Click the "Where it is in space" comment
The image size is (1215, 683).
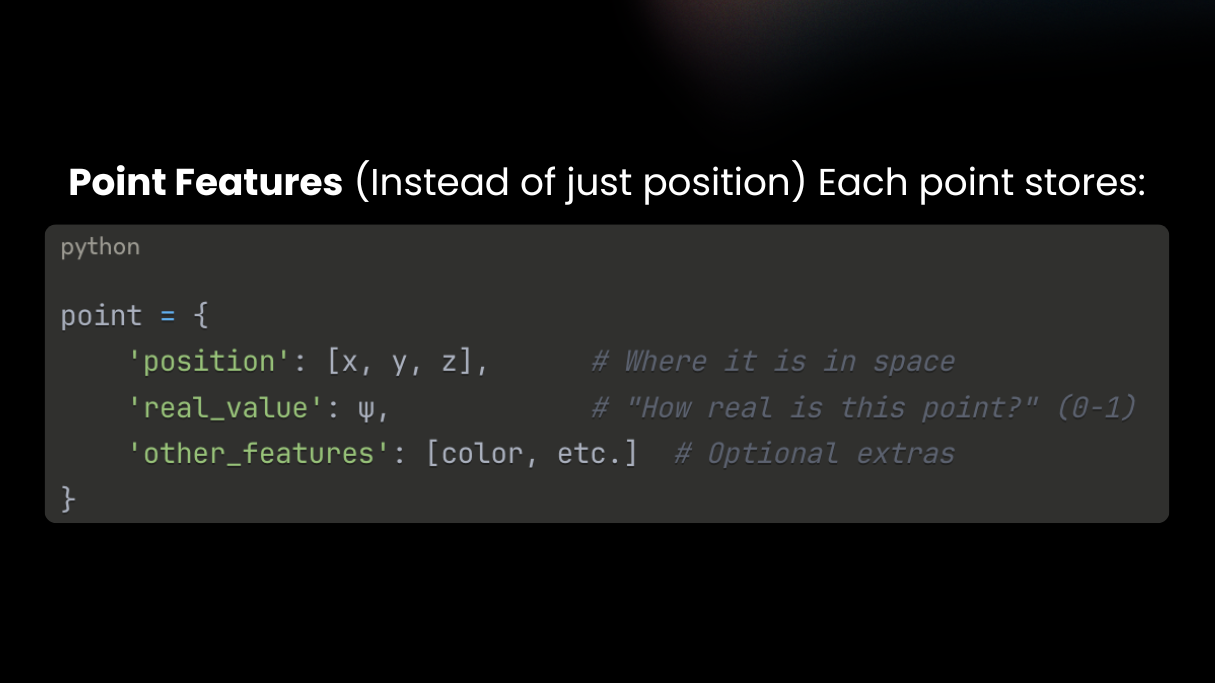click(788, 362)
